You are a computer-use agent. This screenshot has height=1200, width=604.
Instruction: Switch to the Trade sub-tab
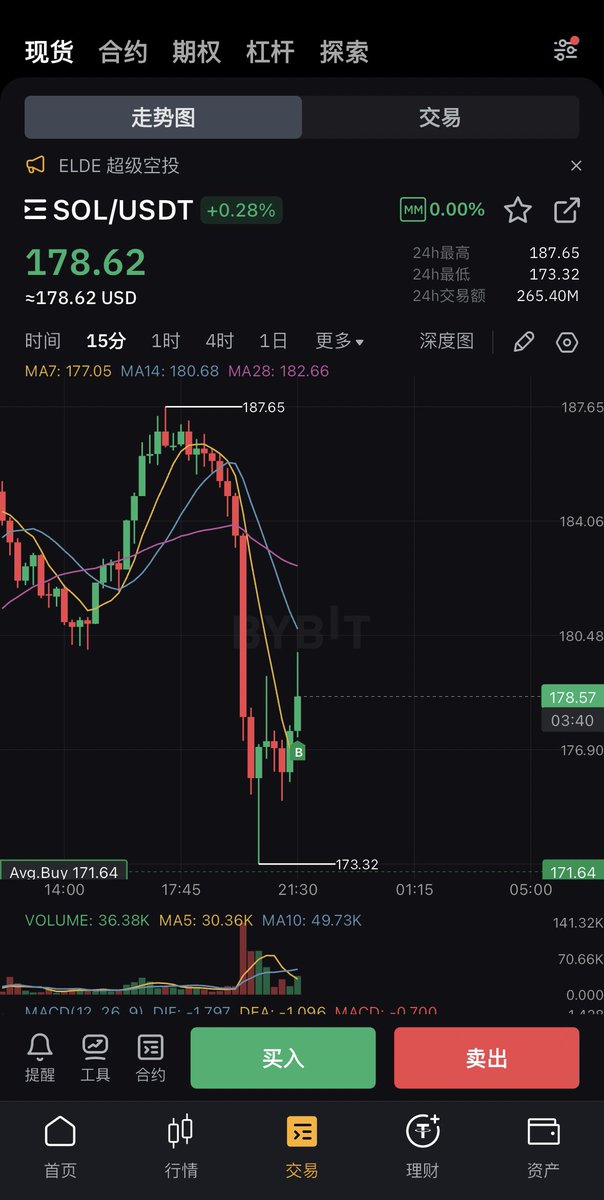pyautogui.click(x=440, y=118)
